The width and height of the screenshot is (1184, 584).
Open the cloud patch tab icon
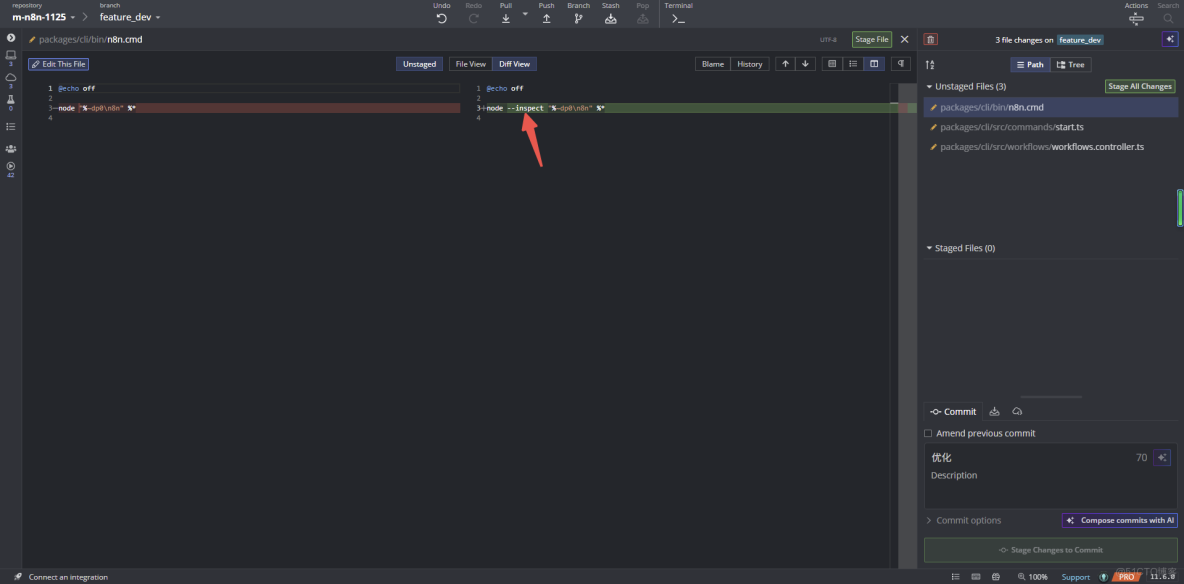tap(1017, 412)
